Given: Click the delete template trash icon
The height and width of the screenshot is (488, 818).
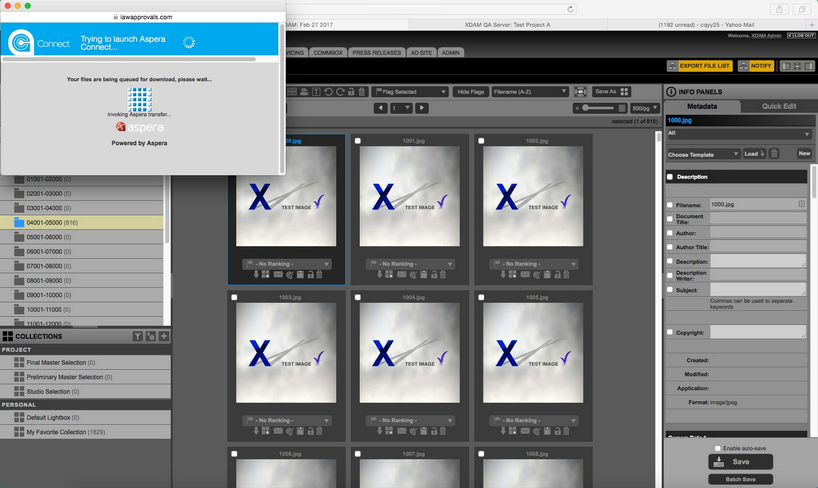Looking at the screenshot, I should (775, 154).
